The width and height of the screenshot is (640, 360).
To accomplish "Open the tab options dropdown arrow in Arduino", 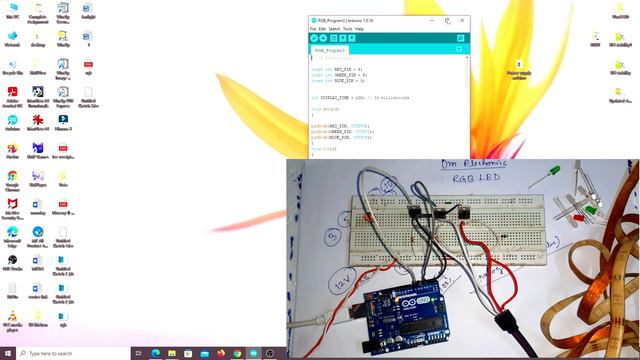I will coord(459,49).
